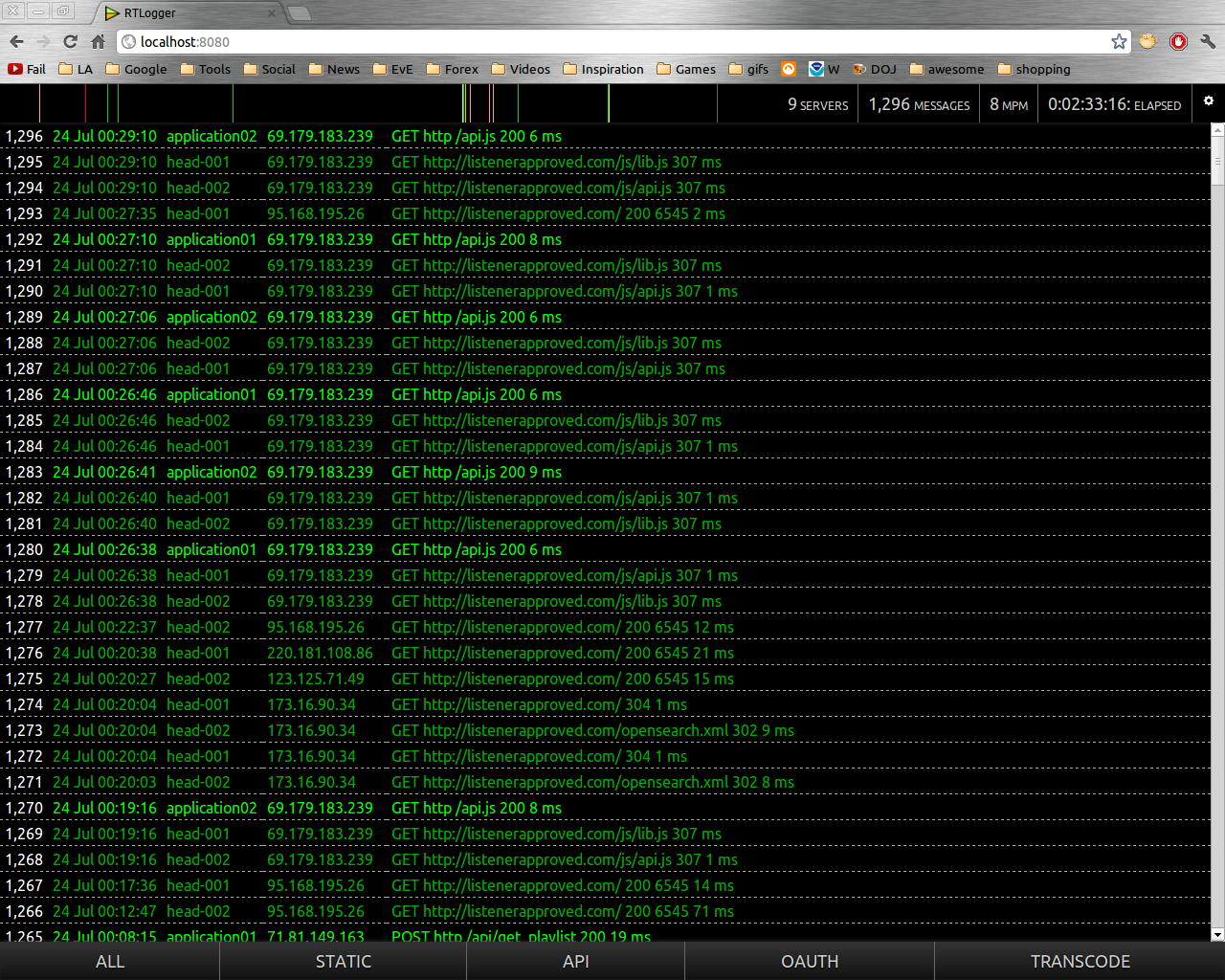Select log row 1,277 head-002
The width and height of the screenshot is (1225, 980).
605,627
